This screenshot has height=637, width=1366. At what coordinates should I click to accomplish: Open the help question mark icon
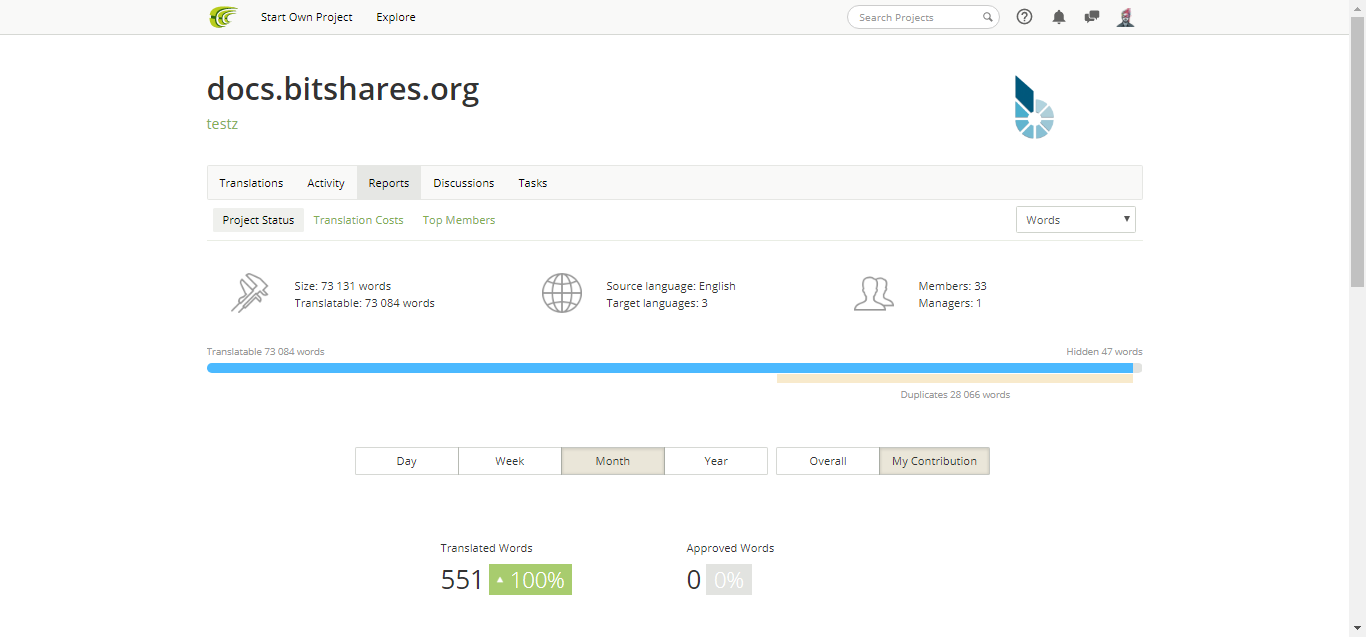(1024, 17)
